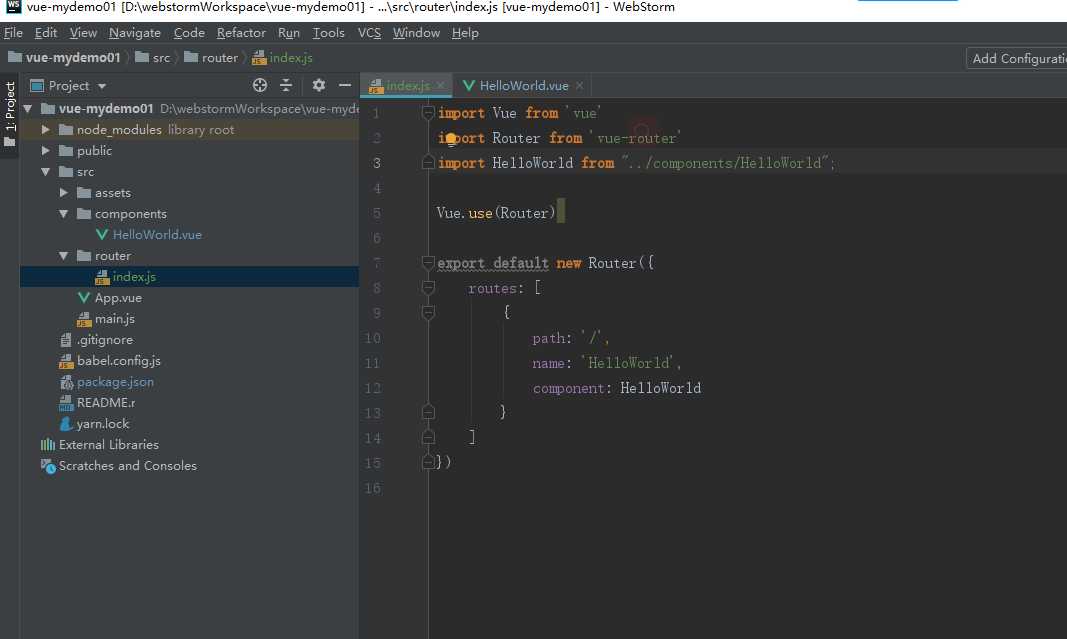
Task: Select main.js in the project tree
Action: [x=114, y=318]
